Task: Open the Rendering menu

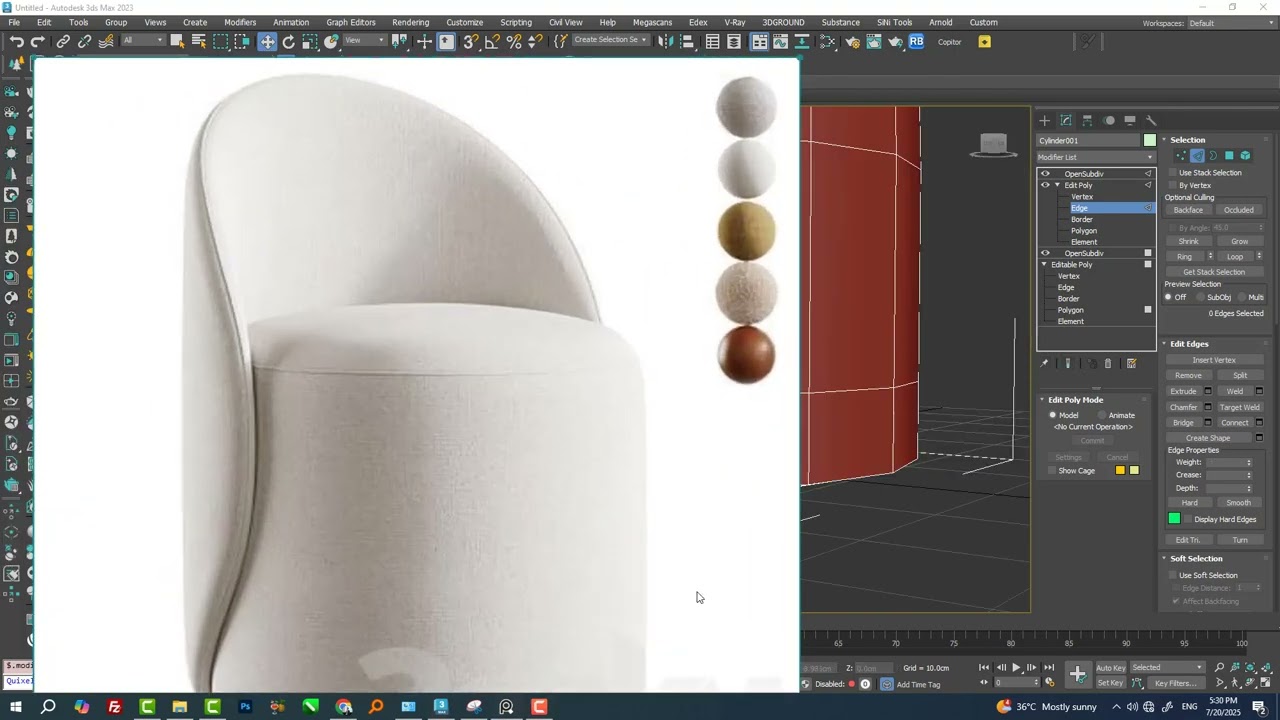Action: [410, 22]
